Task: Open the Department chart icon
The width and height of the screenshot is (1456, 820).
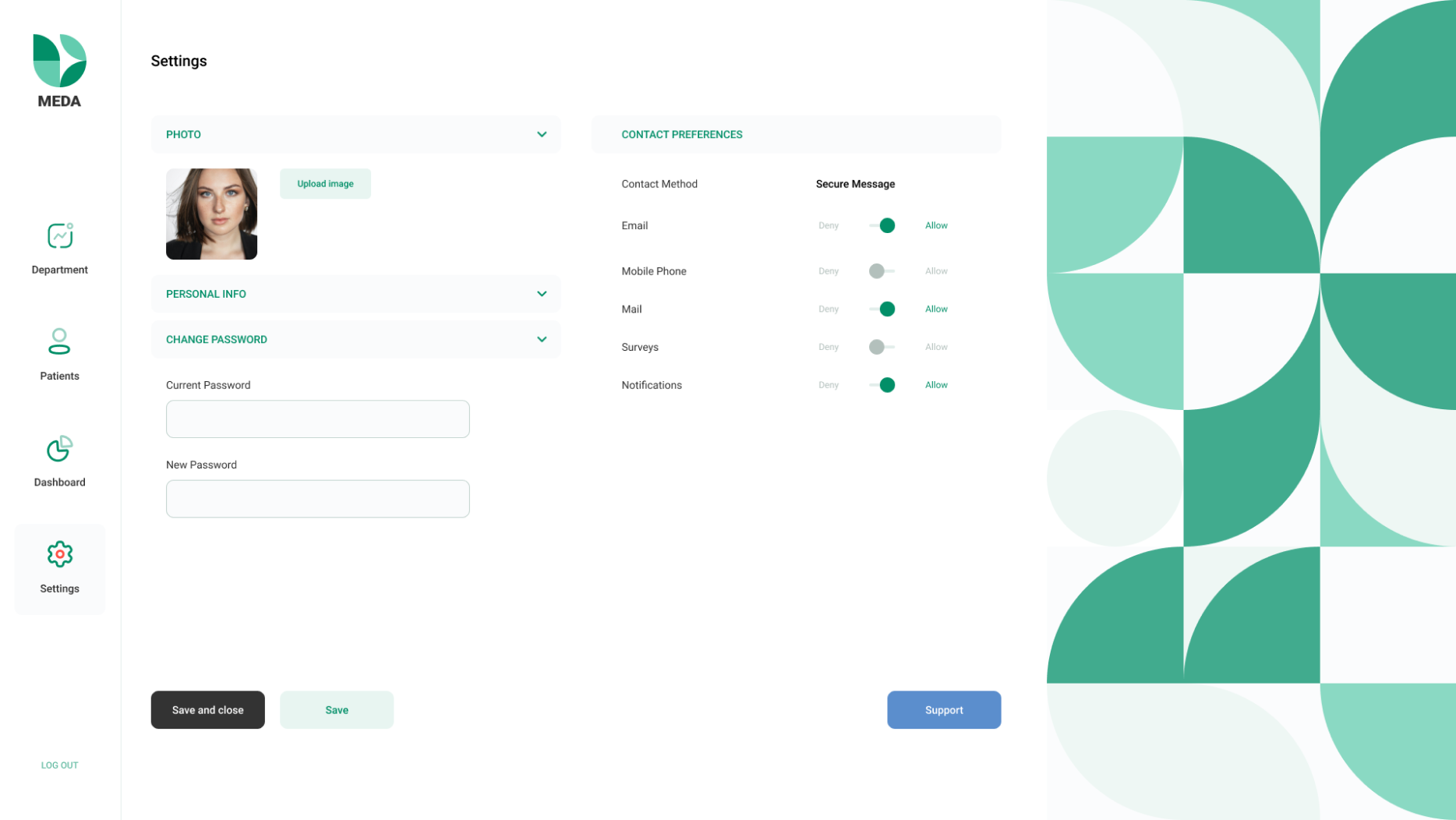Action: point(60,235)
